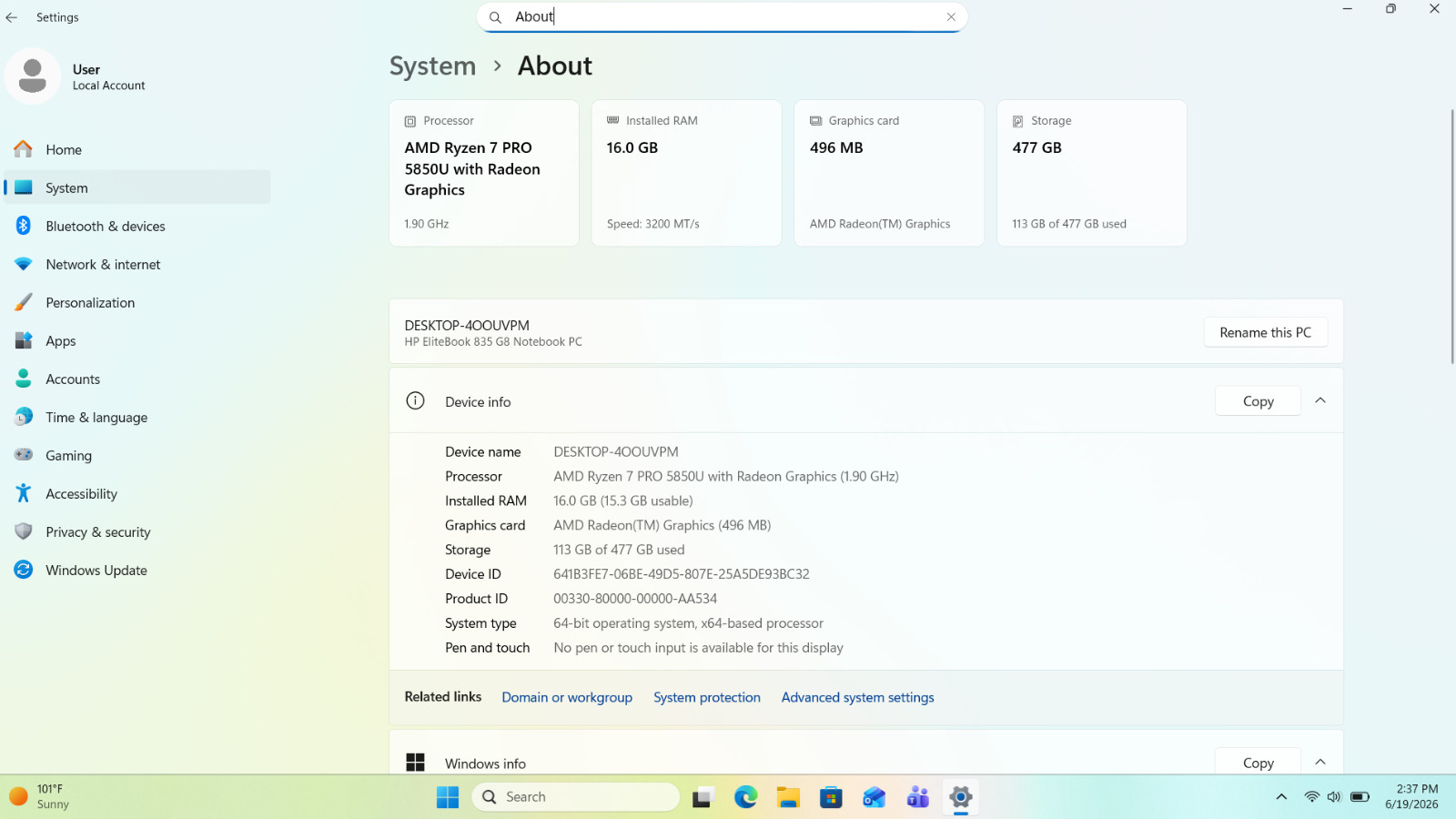Screen dimensions: 1456x819
Task: Open Microsoft Store from taskbar
Action: (x=831, y=798)
